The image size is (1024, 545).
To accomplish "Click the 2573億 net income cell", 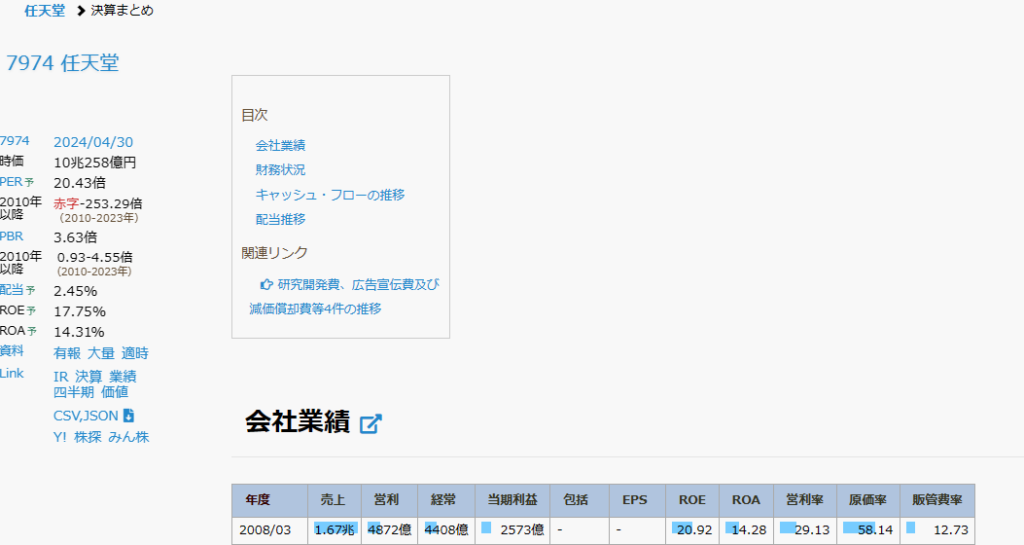I will 513,531.
